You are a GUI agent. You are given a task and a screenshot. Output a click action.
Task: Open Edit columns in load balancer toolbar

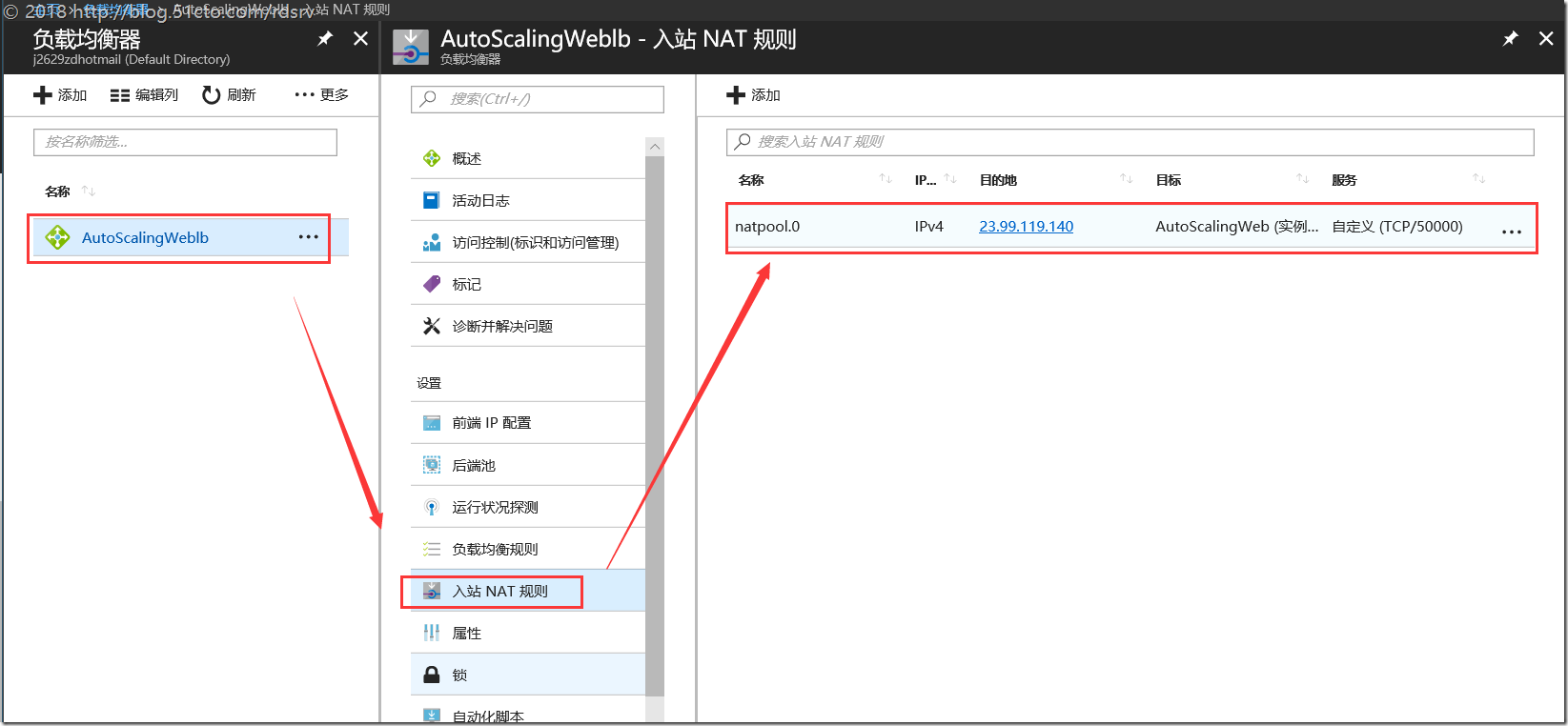(x=144, y=95)
